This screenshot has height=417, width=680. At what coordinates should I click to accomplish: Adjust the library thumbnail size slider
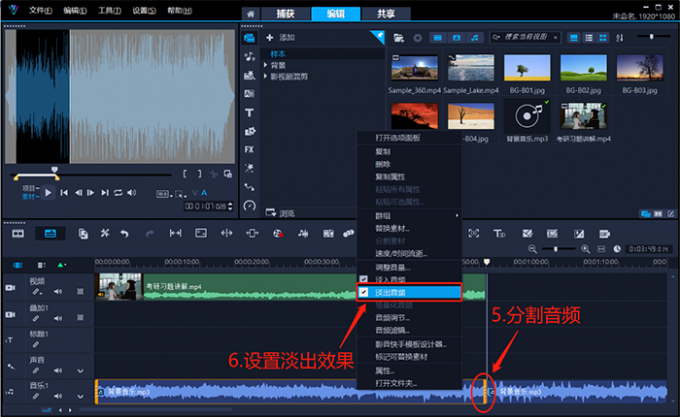pyautogui.click(x=651, y=37)
